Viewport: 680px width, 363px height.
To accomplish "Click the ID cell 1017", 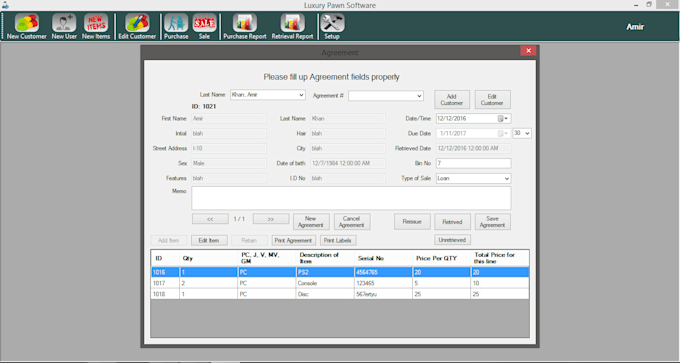I will tap(165, 283).
